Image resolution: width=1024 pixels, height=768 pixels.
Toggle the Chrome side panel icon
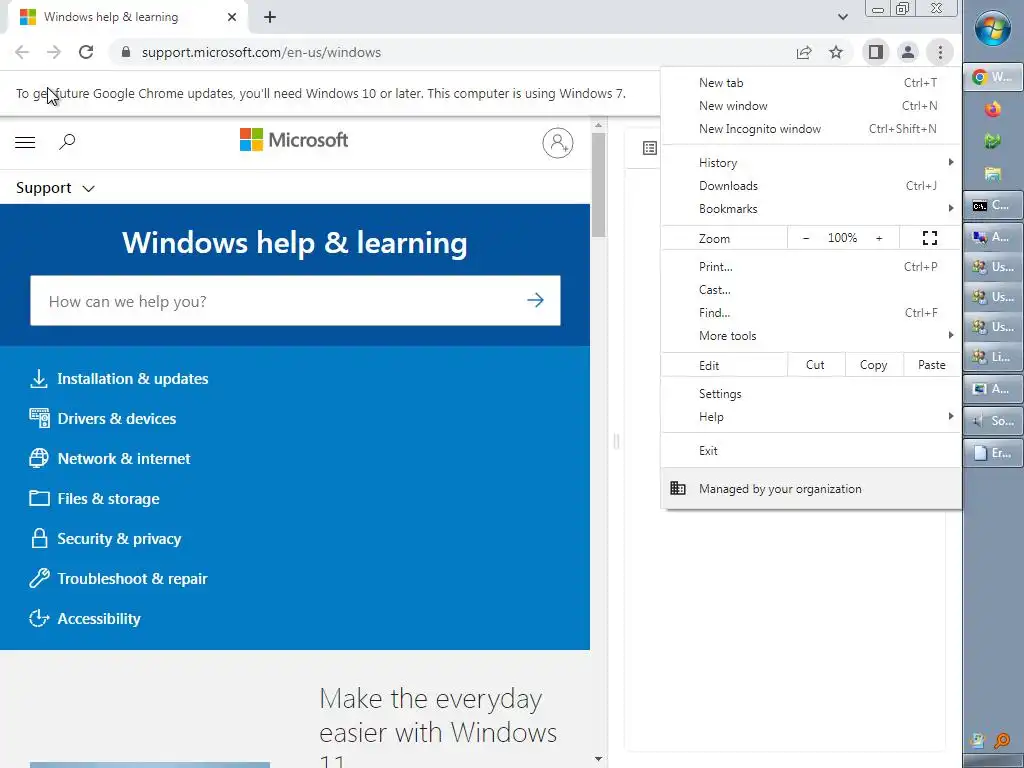[876, 52]
